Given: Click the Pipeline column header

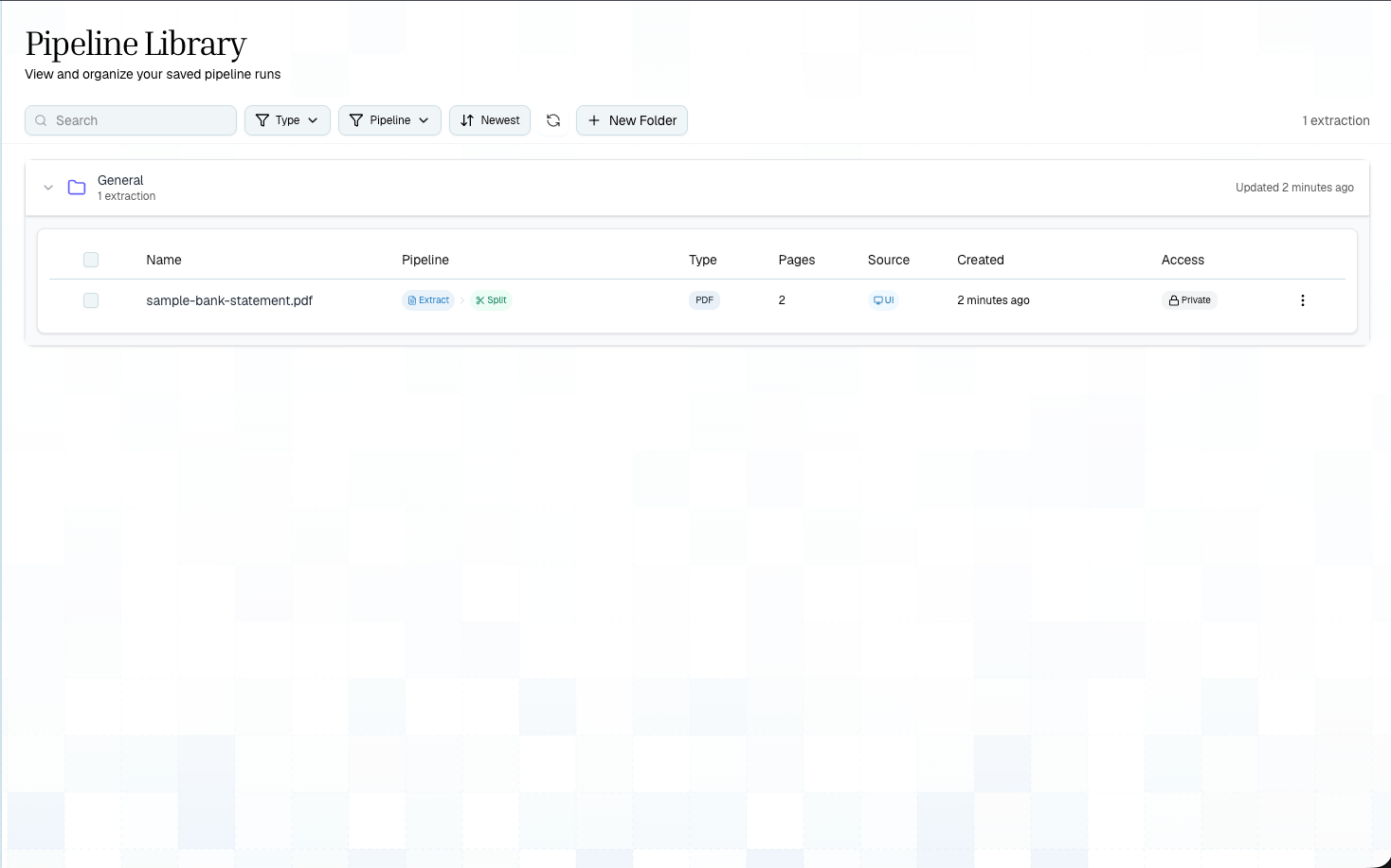Looking at the screenshot, I should [x=425, y=260].
